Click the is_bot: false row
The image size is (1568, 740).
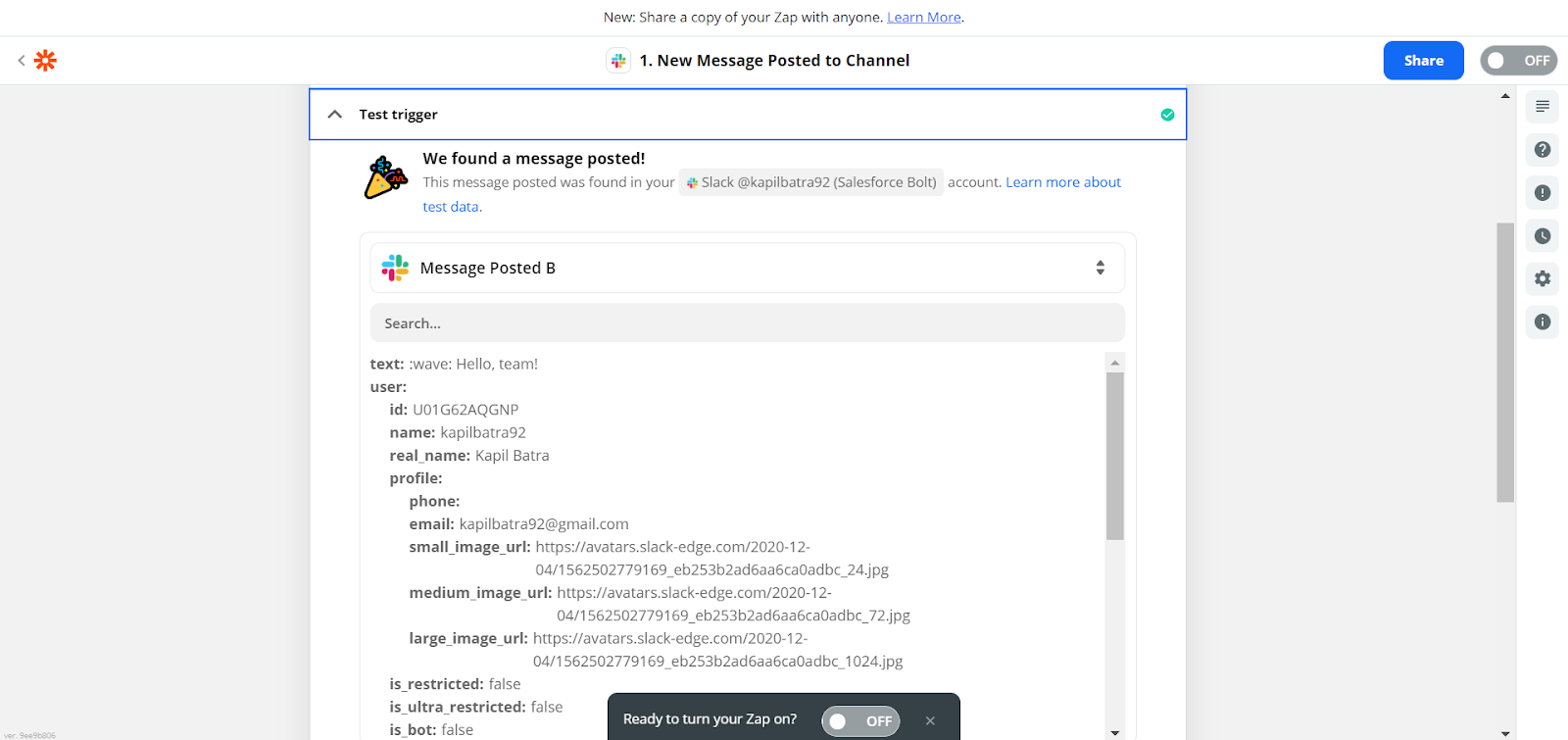(431, 730)
